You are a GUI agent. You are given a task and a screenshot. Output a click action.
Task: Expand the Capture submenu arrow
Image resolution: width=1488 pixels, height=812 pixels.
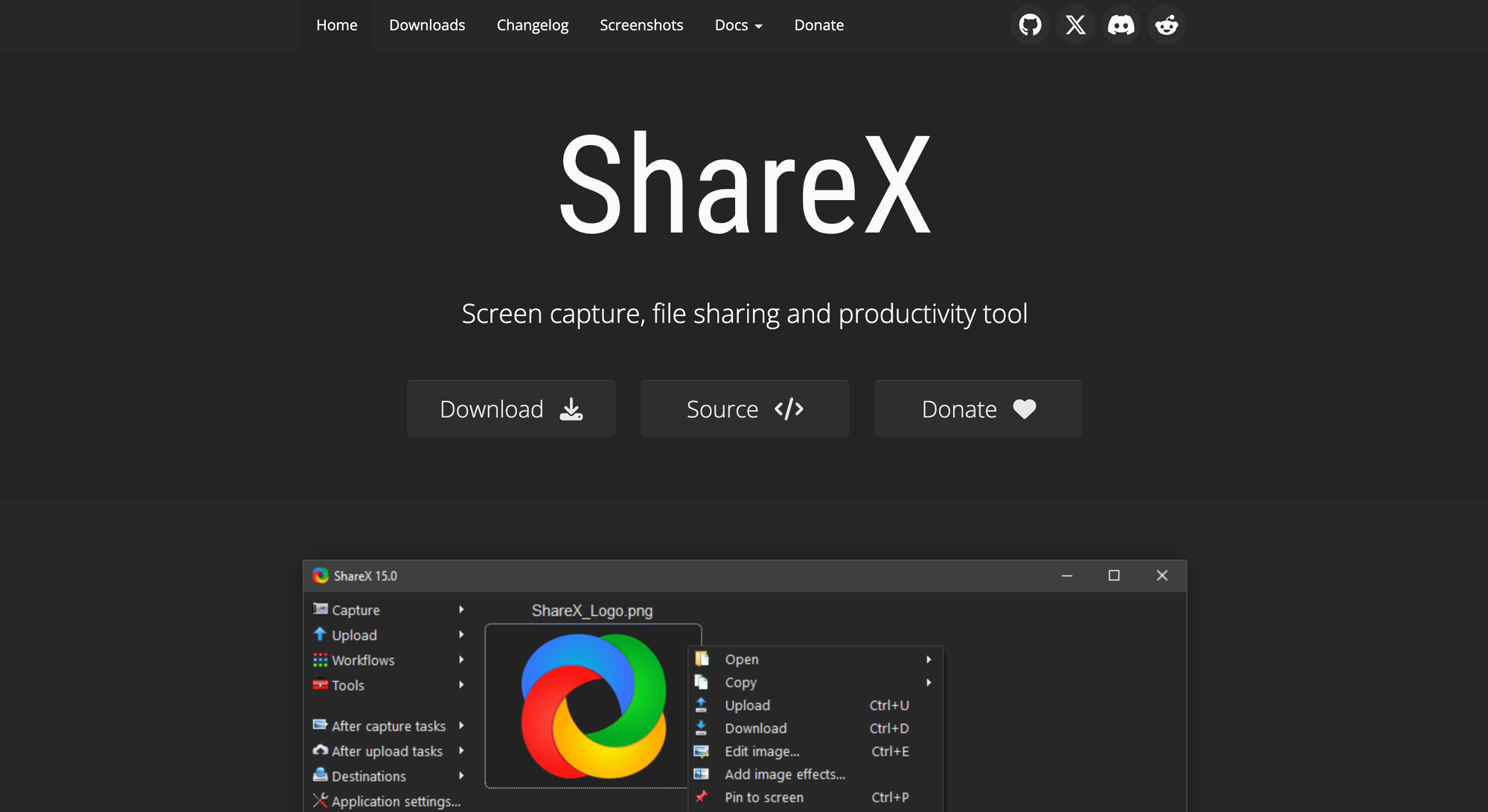(461, 609)
